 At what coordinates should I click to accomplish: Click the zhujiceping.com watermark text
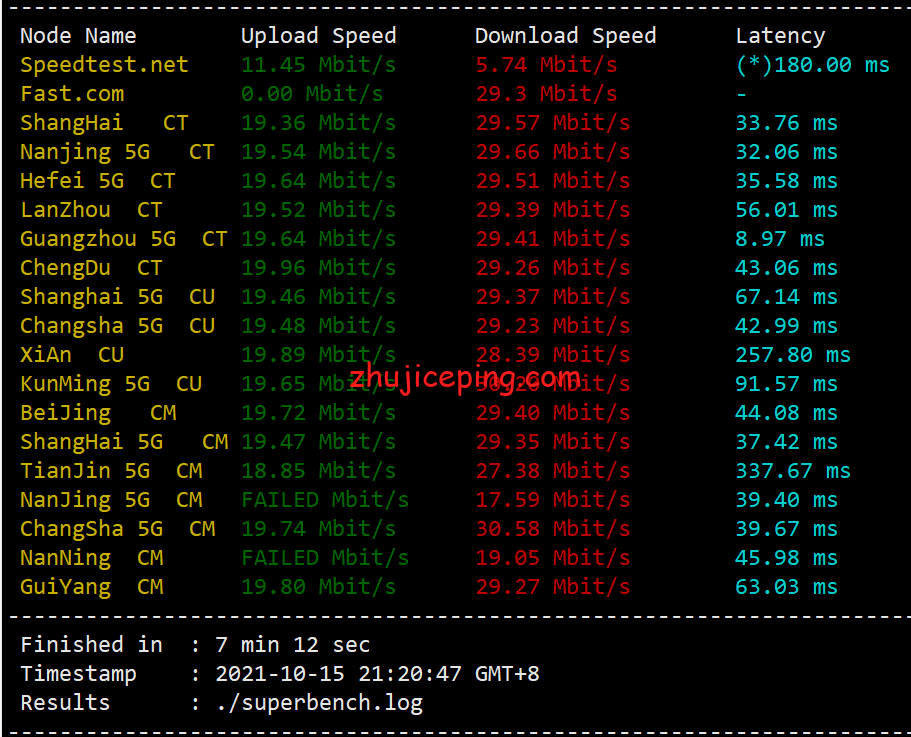tap(465, 378)
